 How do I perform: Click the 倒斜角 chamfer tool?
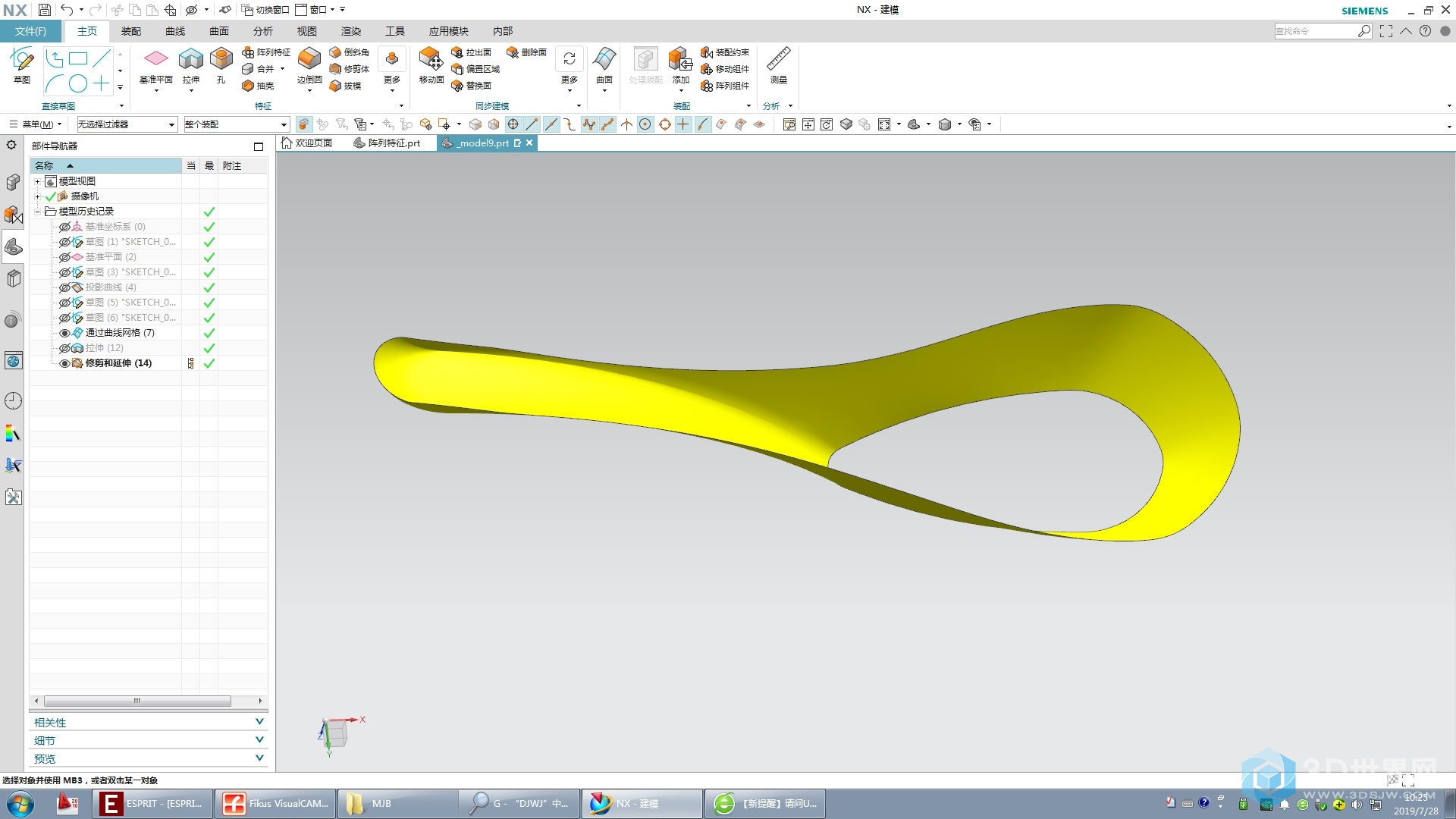(x=350, y=52)
